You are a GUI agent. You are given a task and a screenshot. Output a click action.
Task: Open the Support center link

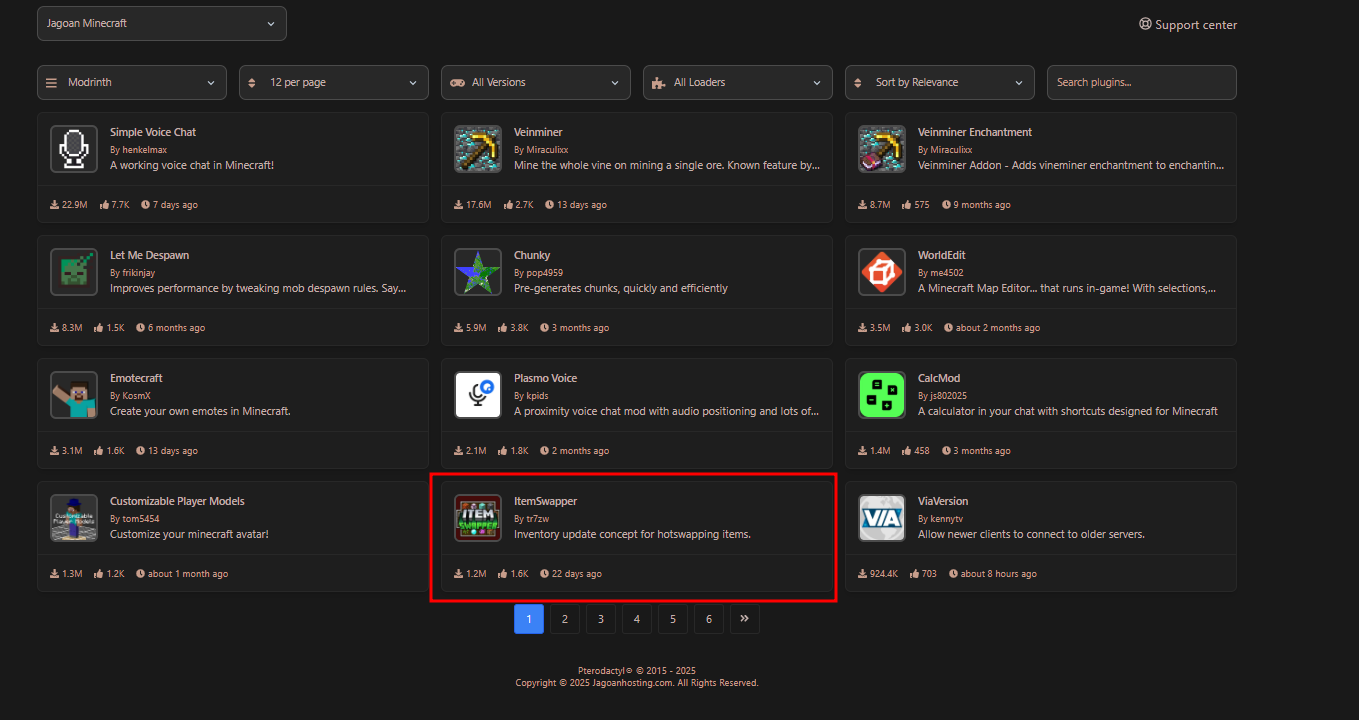[1188, 25]
